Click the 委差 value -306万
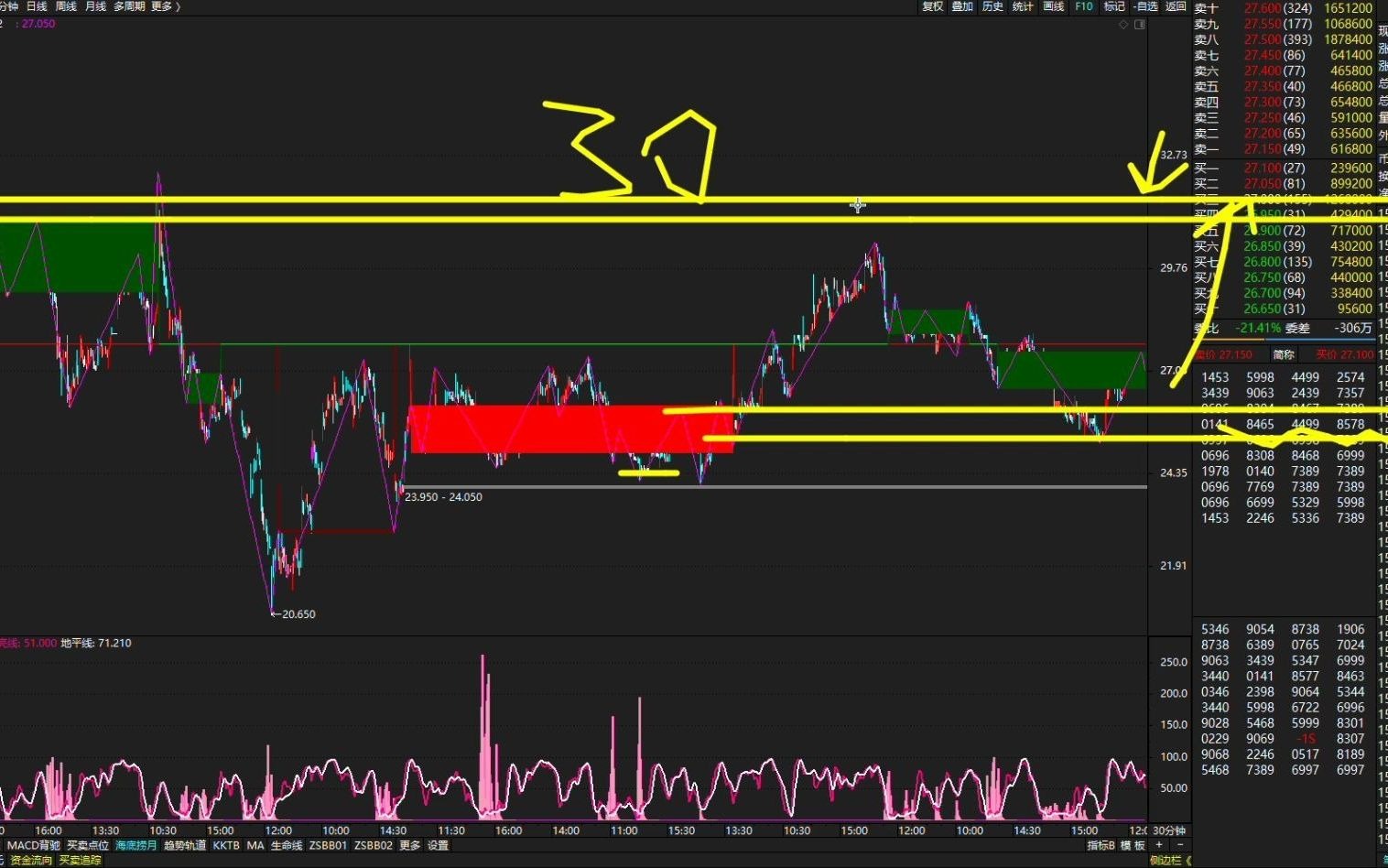 (1353, 328)
